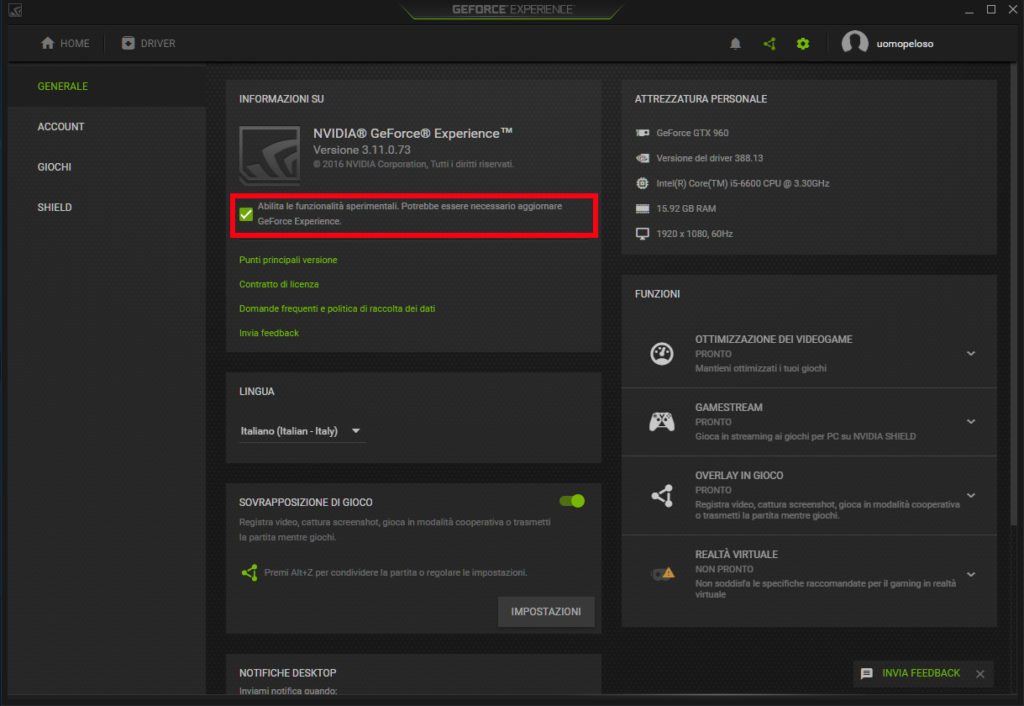Click the uomopeloso profile avatar
Viewport: 1024px width, 706px height.
click(x=855, y=43)
